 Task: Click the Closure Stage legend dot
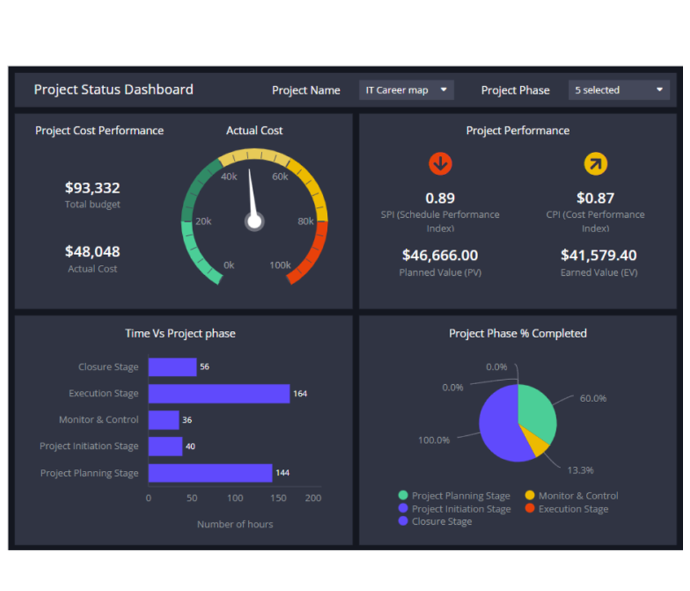(x=403, y=522)
